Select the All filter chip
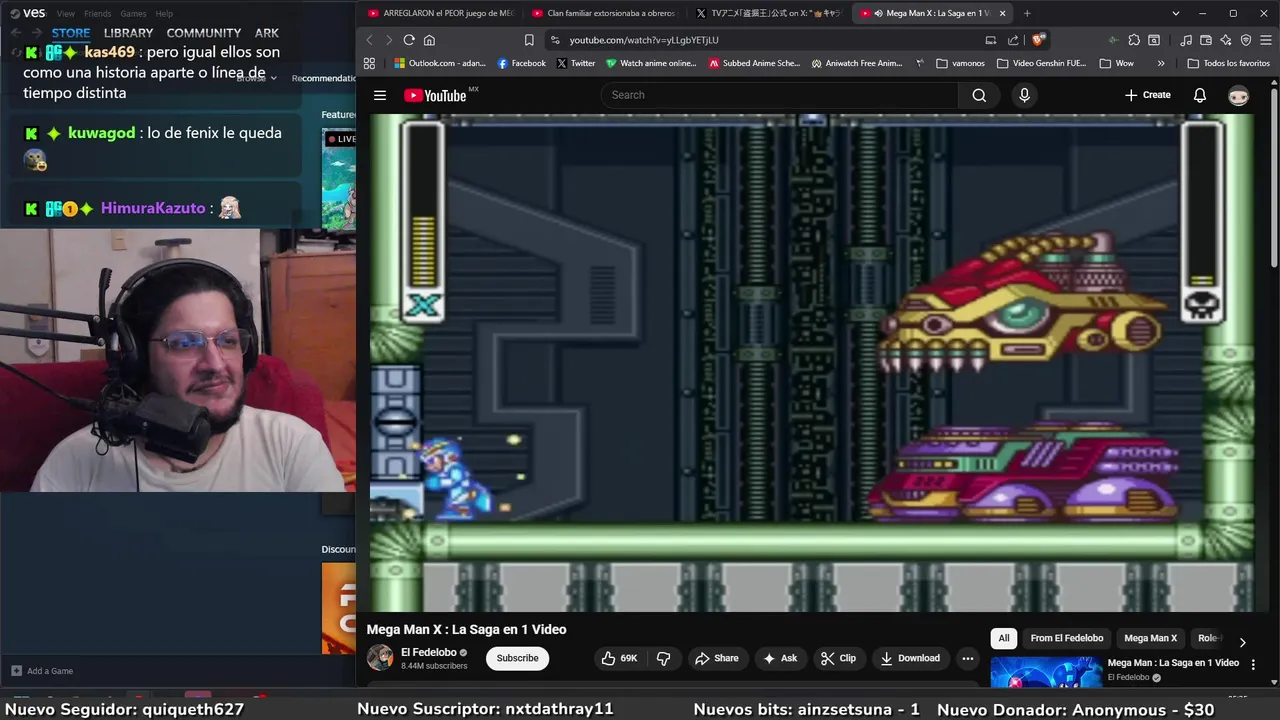The image size is (1280, 720). [x=1004, y=638]
